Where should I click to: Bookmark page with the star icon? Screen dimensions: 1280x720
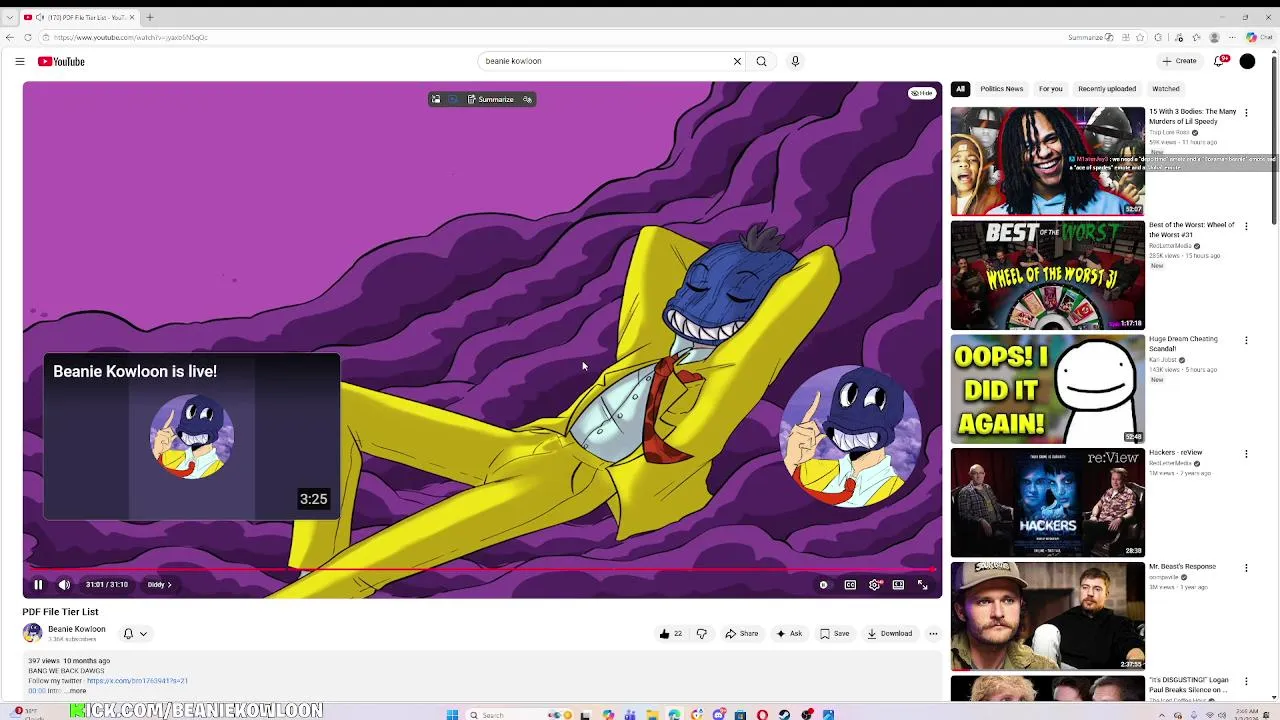click(x=1140, y=37)
